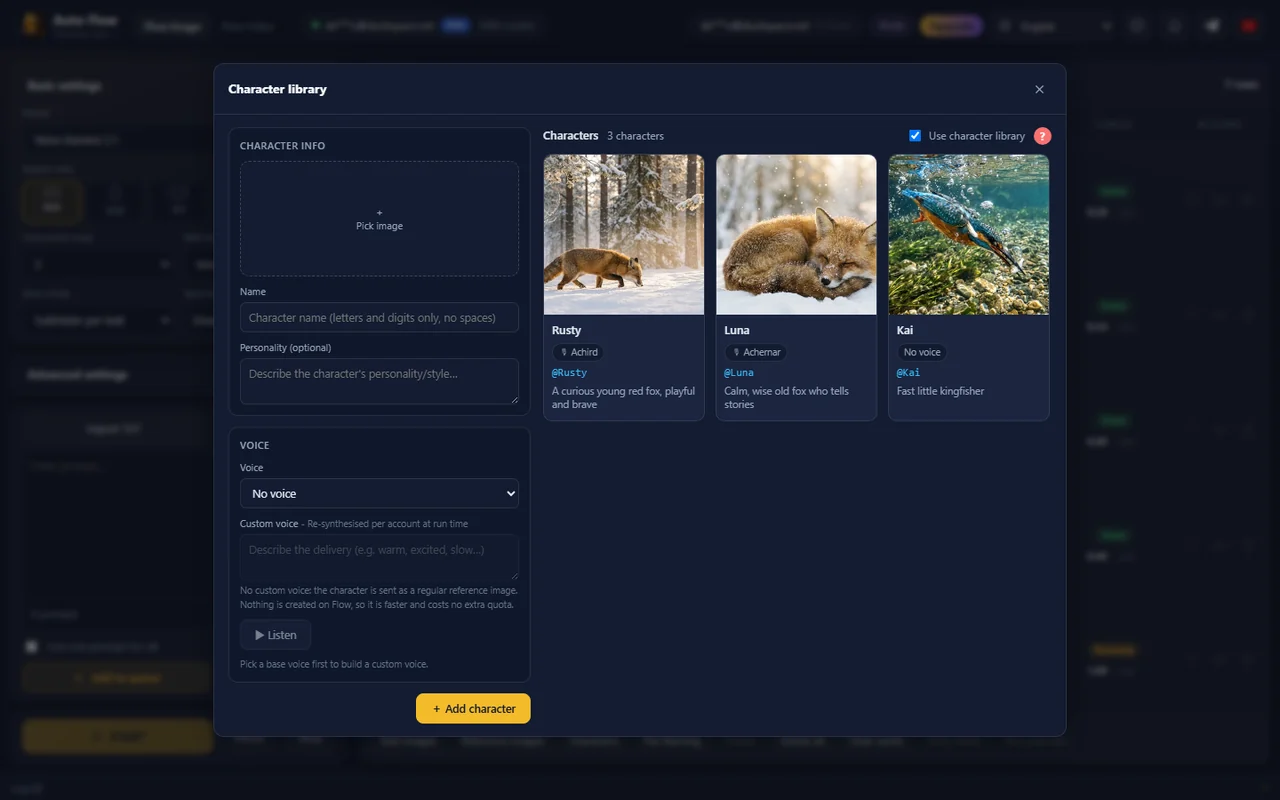Click Rusty's Achird voice chip

578,352
